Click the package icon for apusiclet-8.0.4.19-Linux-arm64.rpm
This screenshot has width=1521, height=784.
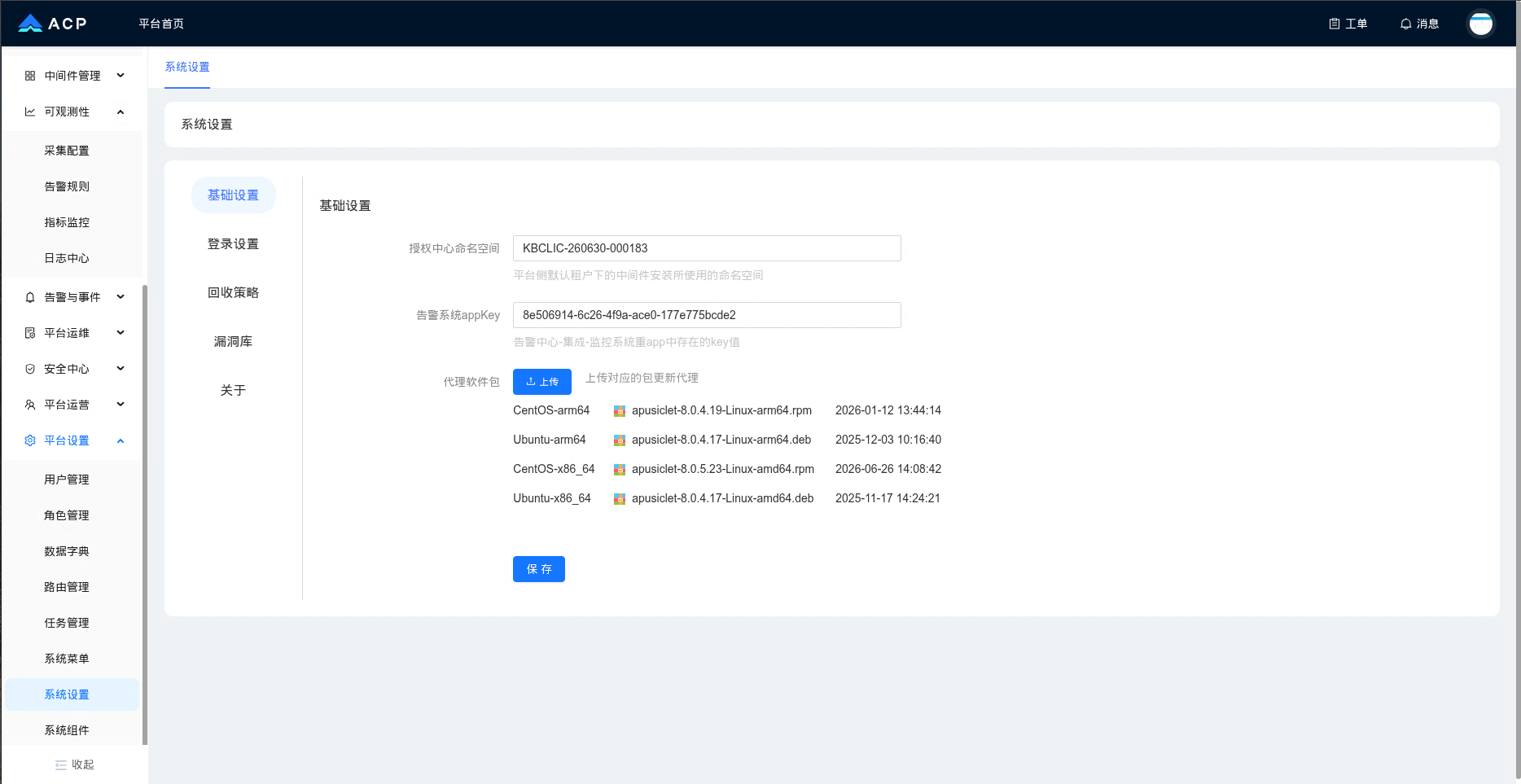point(619,411)
